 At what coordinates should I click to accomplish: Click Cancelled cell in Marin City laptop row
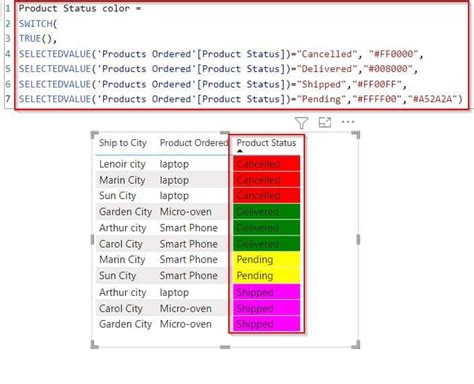point(266,180)
